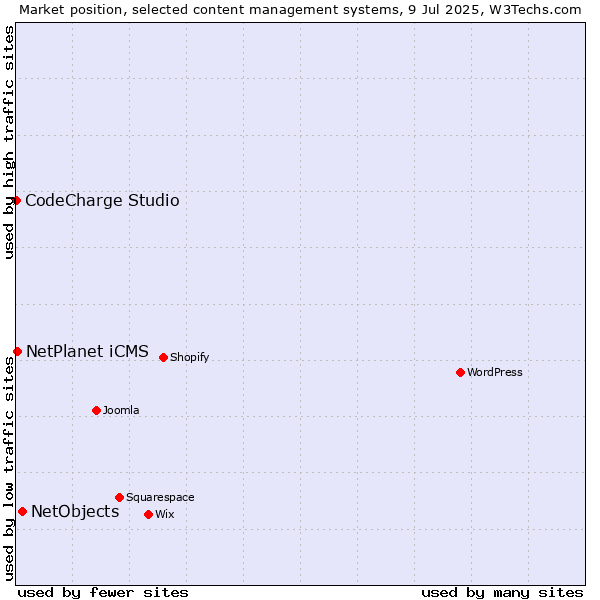Click the Squarespace red data point
This screenshot has width=600, height=600.
[119, 497]
